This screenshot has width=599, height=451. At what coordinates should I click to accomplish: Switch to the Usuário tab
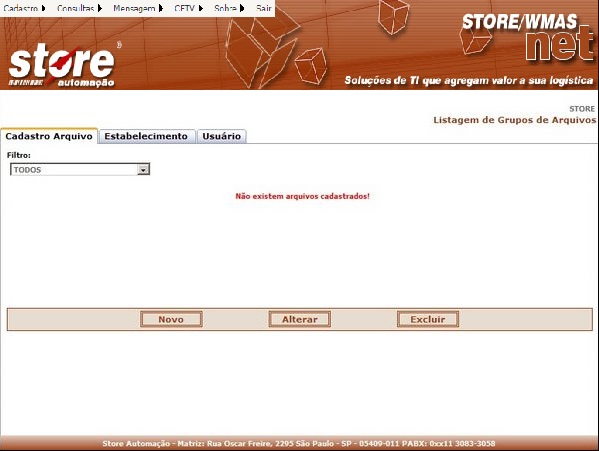(x=222, y=136)
